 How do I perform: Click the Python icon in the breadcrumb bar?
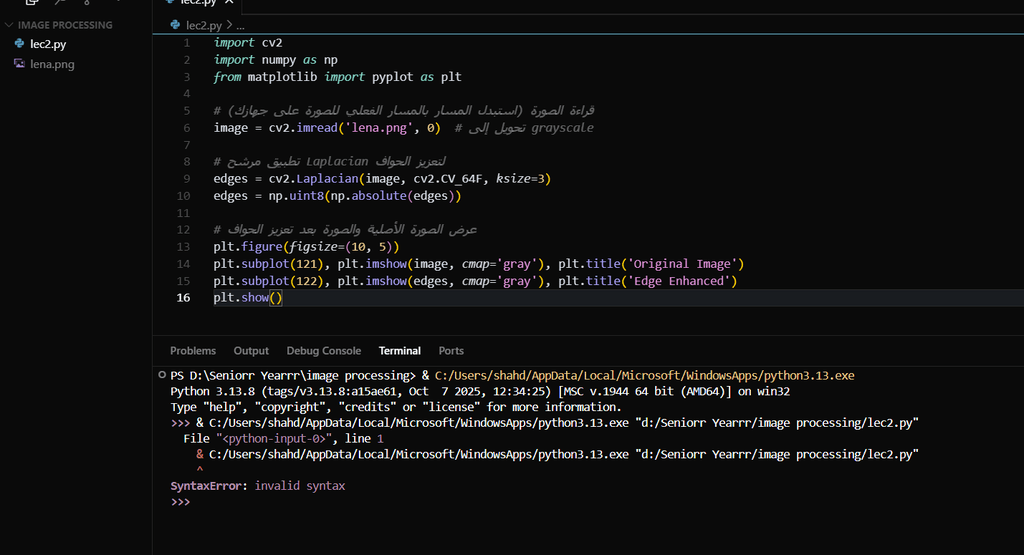176,25
